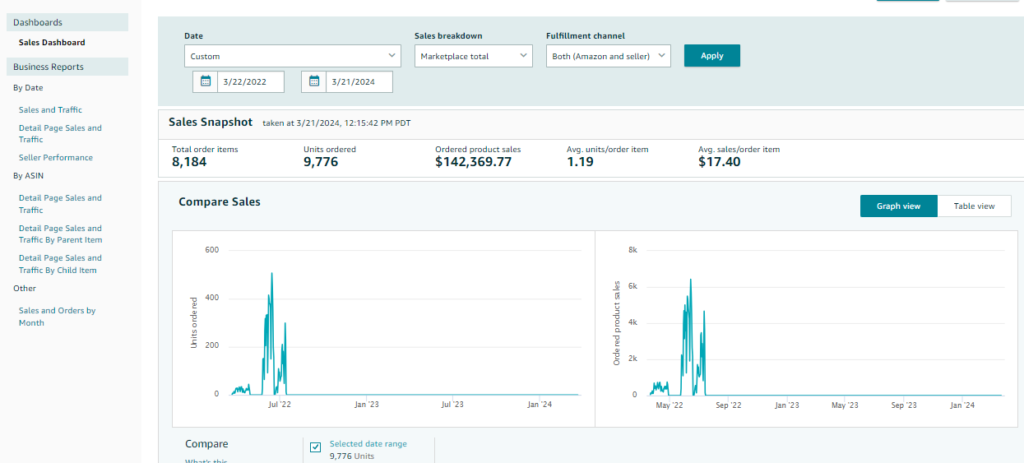The height and width of the screenshot is (463, 1024).
Task: Switch to Graph view
Action: click(x=898, y=206)
